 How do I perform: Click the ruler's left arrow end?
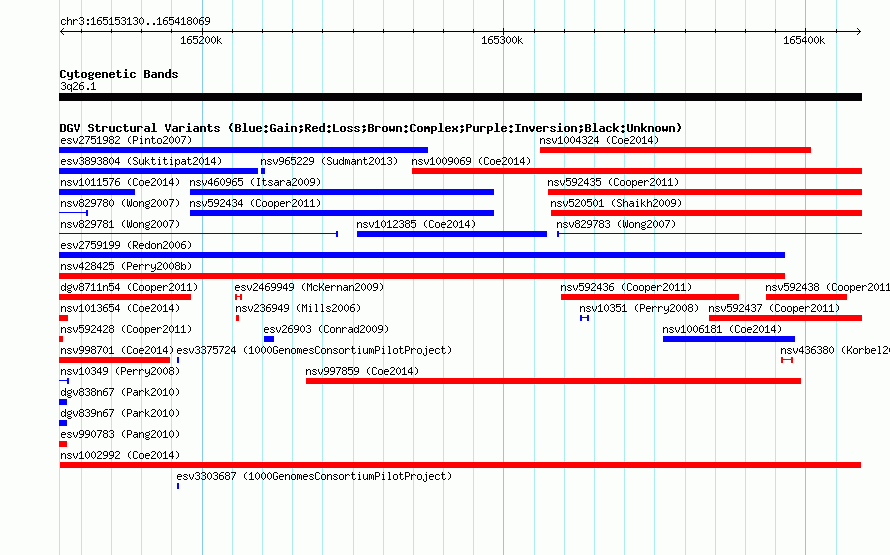(x=62, y=31)
